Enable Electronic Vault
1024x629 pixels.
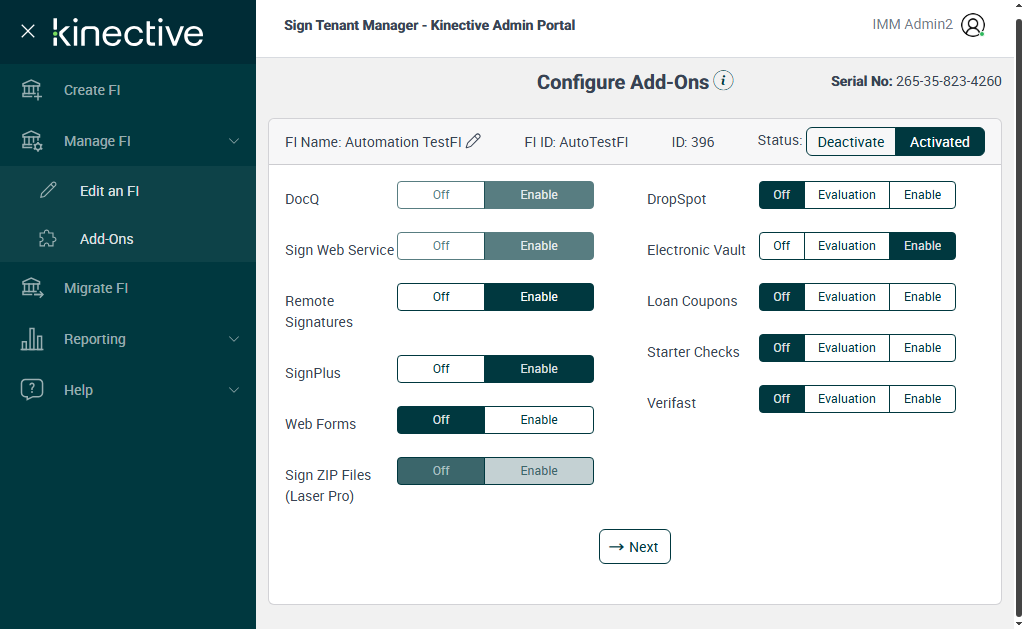point(922,246)
